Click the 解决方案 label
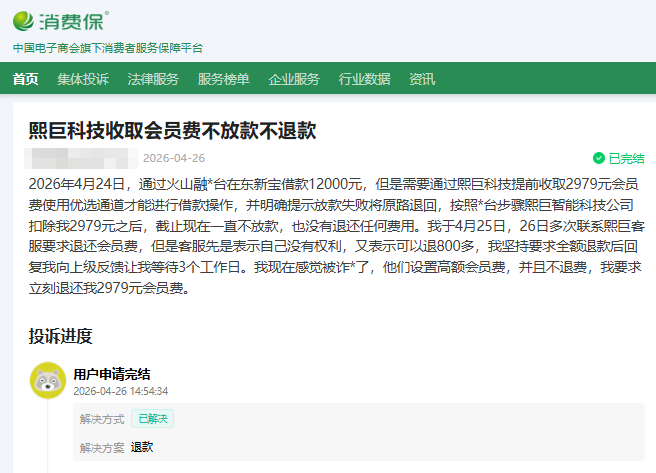This screenshot has height=473, width=656. [x=102, y=447]
